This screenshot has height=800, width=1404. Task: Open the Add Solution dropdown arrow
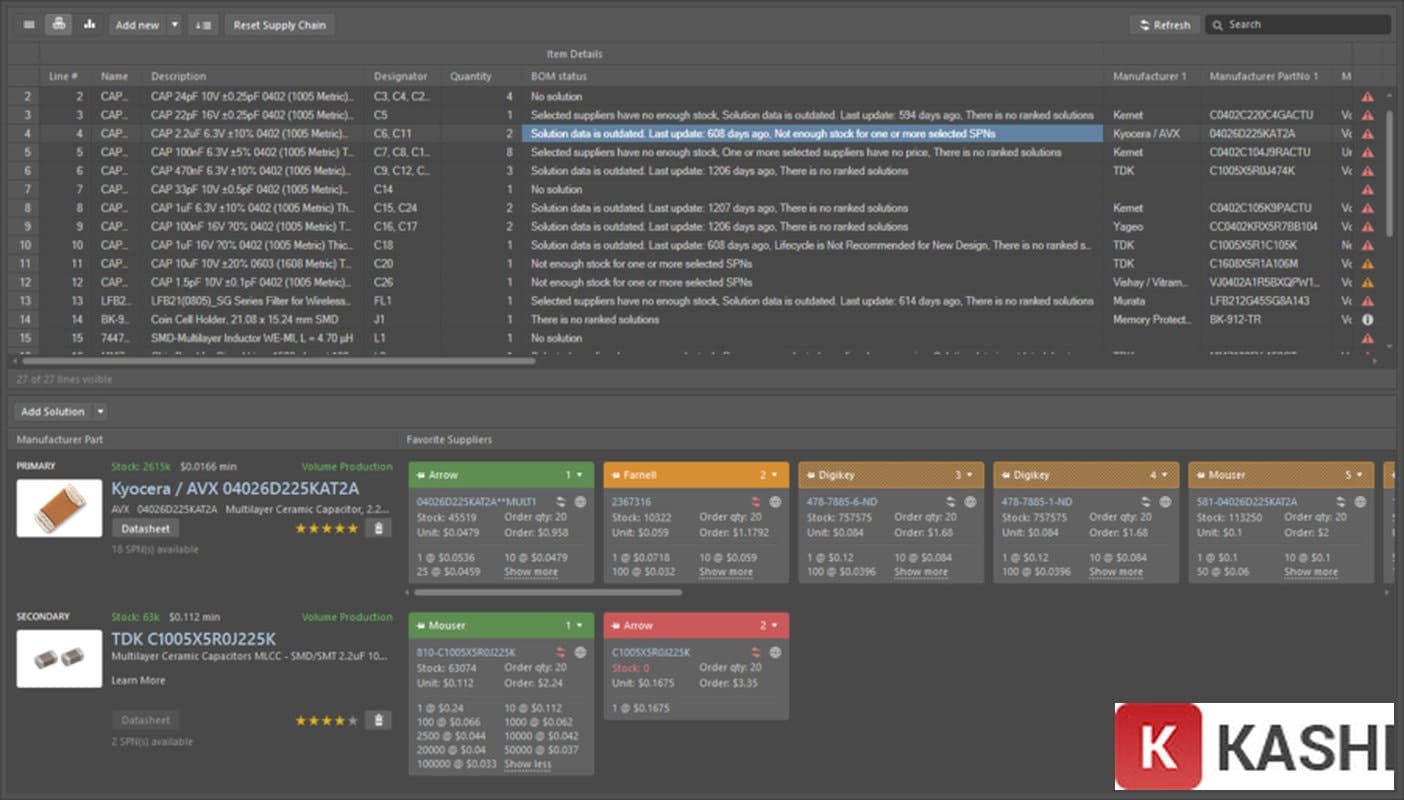[100, 412]
